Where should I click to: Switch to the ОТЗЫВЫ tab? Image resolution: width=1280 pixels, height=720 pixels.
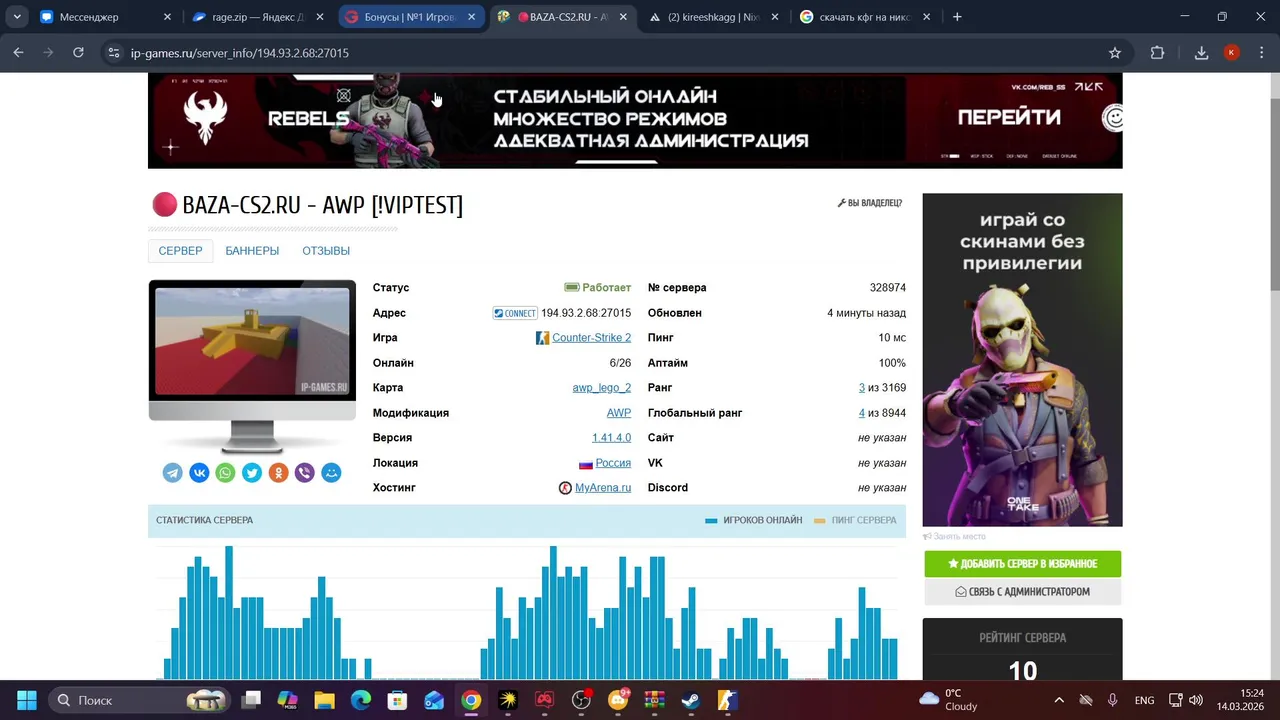coord(326,251)
